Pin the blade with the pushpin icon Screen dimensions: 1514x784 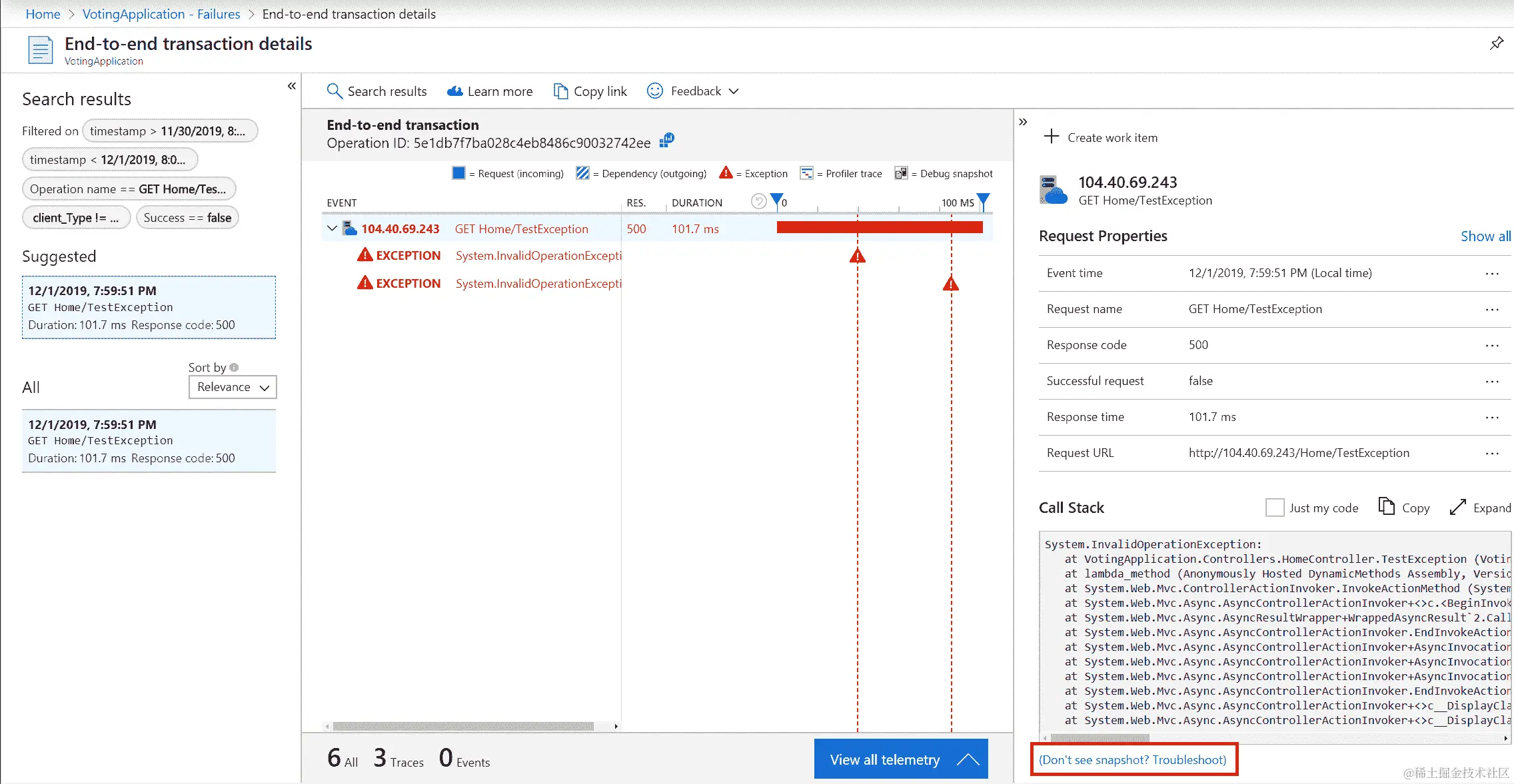[1497, 43]
